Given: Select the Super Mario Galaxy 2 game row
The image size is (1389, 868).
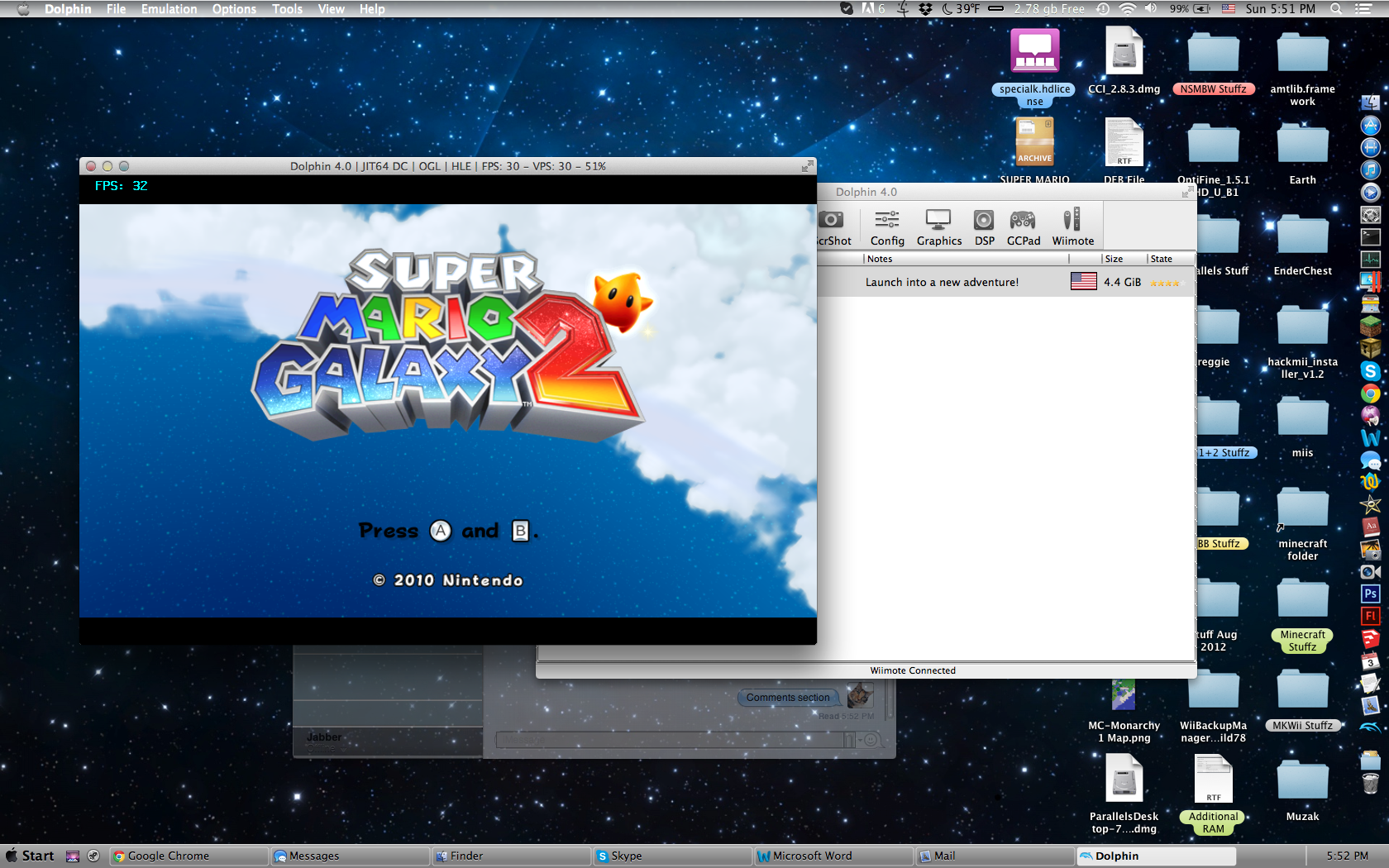Looking at the screenshot, I should [x=943, y=282].
